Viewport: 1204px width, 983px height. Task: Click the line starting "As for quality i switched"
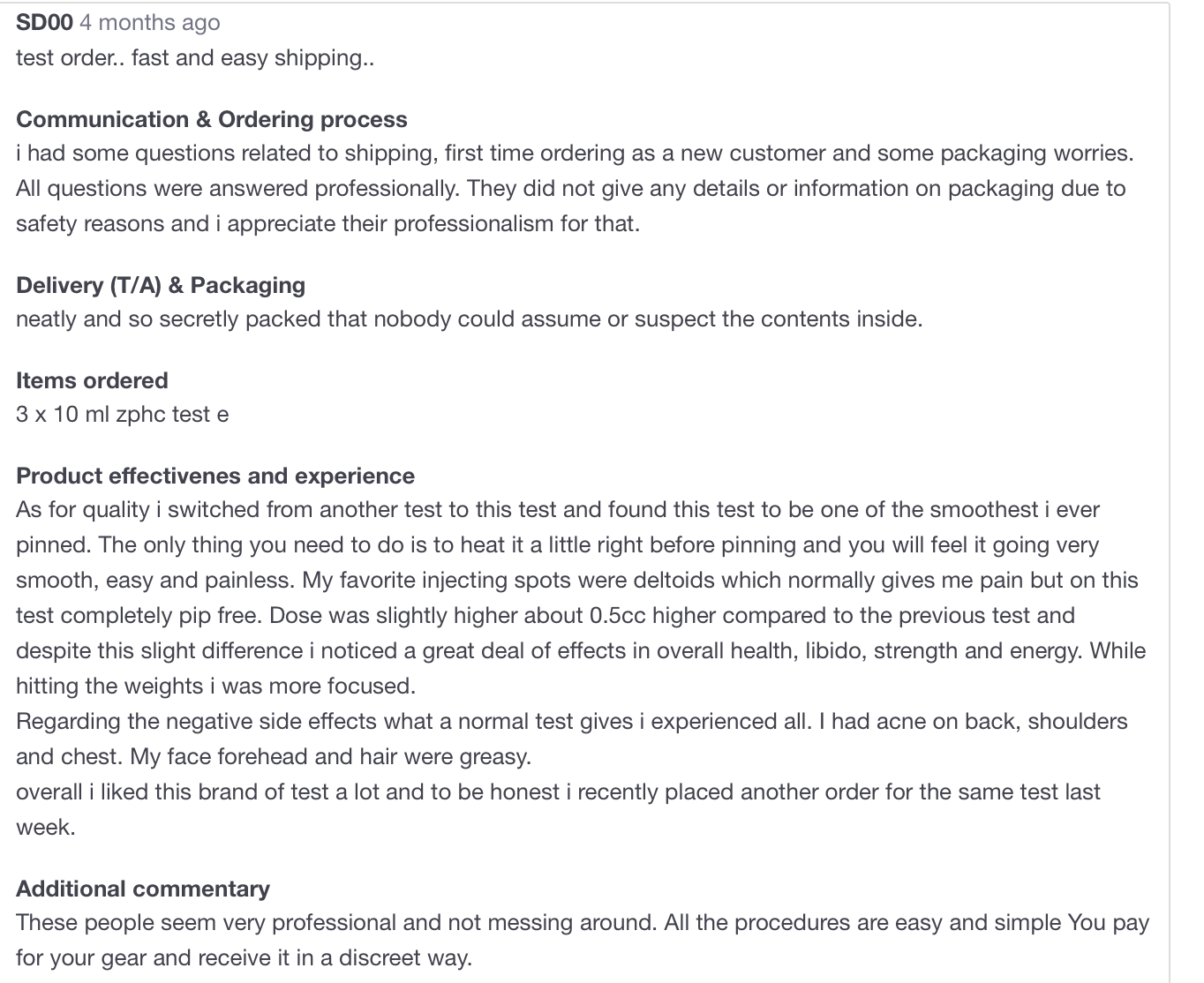click(558, 510)
